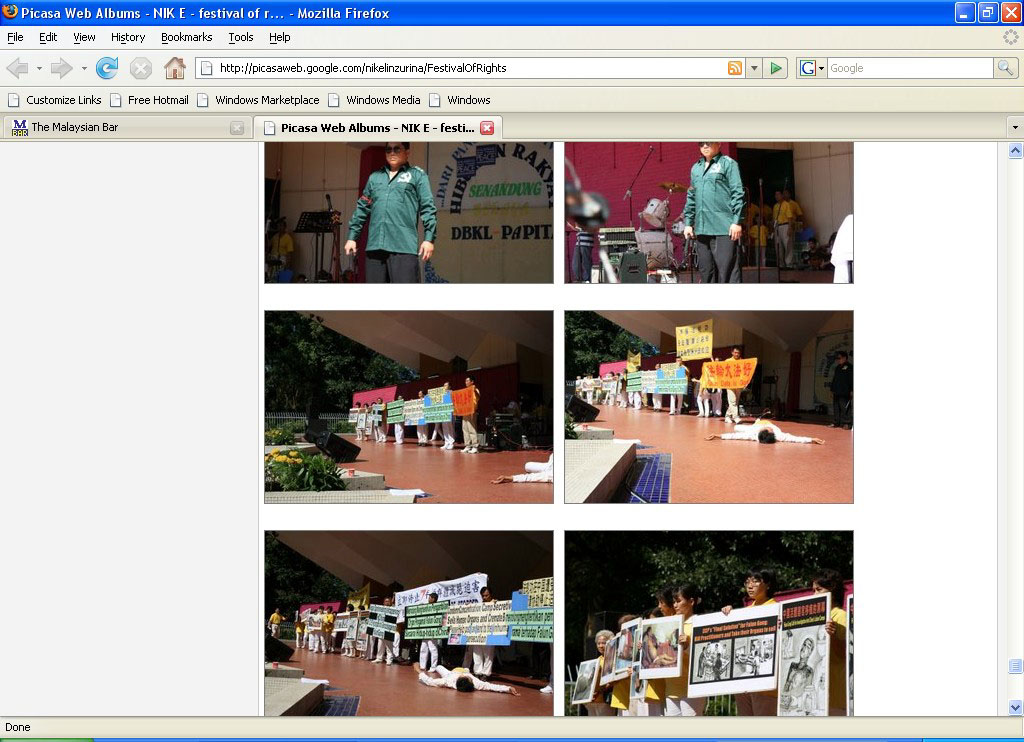
Task: Click the Forward arrow button
Action: click(x=62, y=68)
